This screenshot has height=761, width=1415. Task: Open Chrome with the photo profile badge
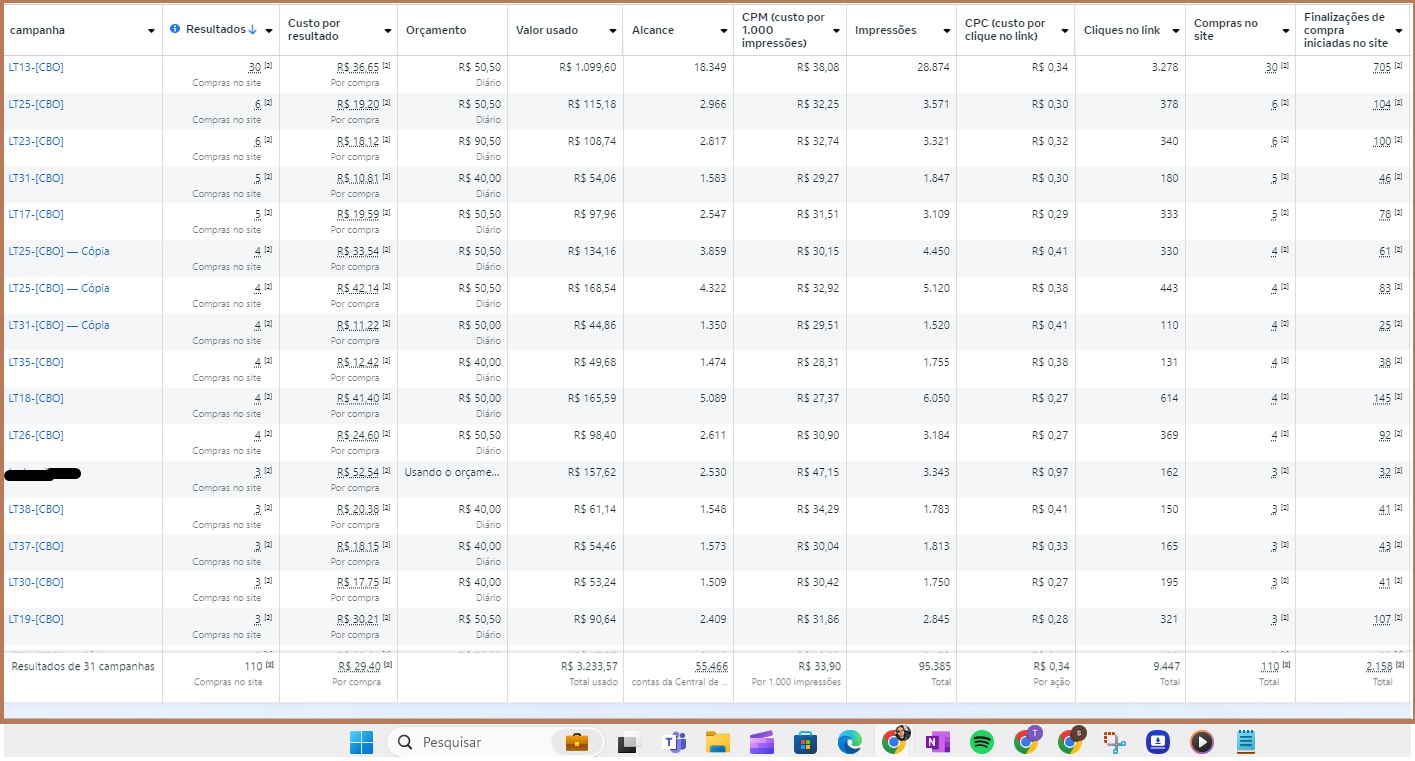(895, 741)
